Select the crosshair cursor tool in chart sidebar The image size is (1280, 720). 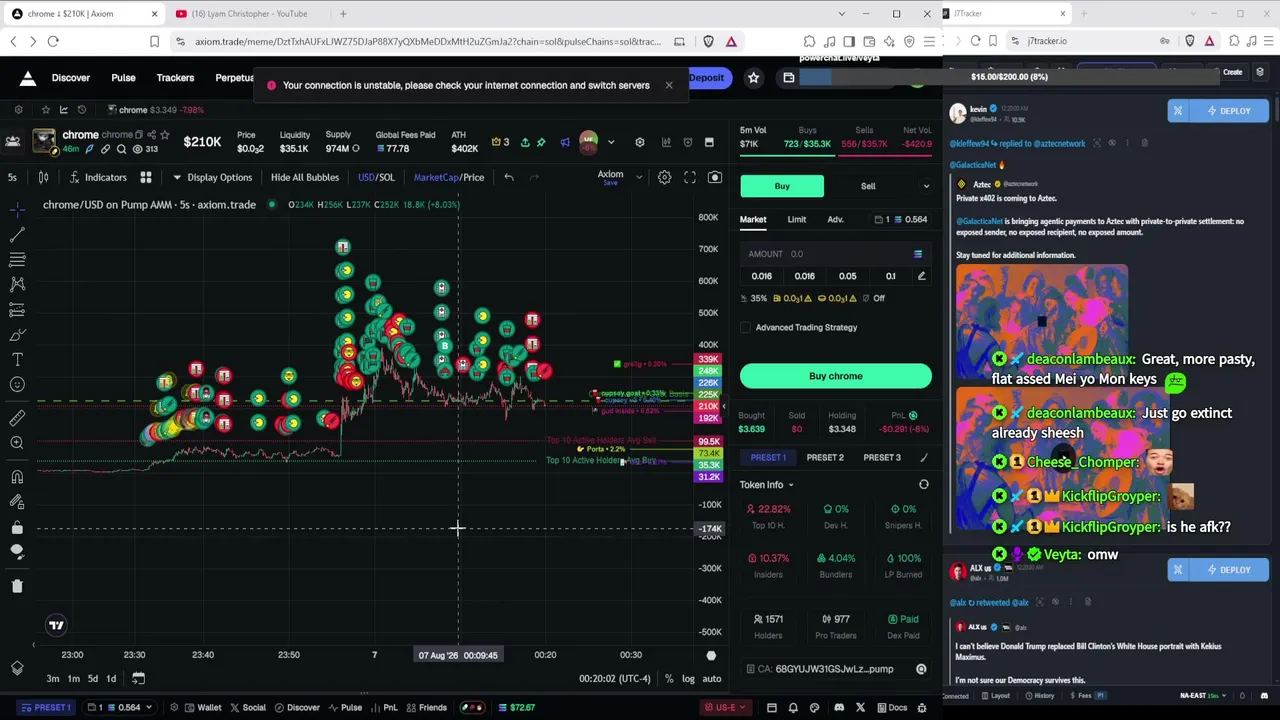(17, 210)
